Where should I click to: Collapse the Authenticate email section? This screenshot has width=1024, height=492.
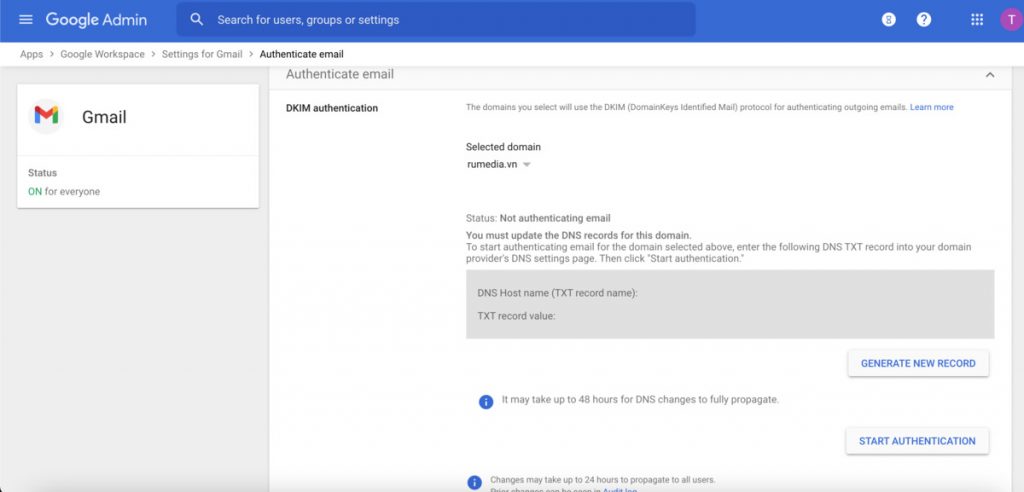pyautogui.click(x=990, y=75)
